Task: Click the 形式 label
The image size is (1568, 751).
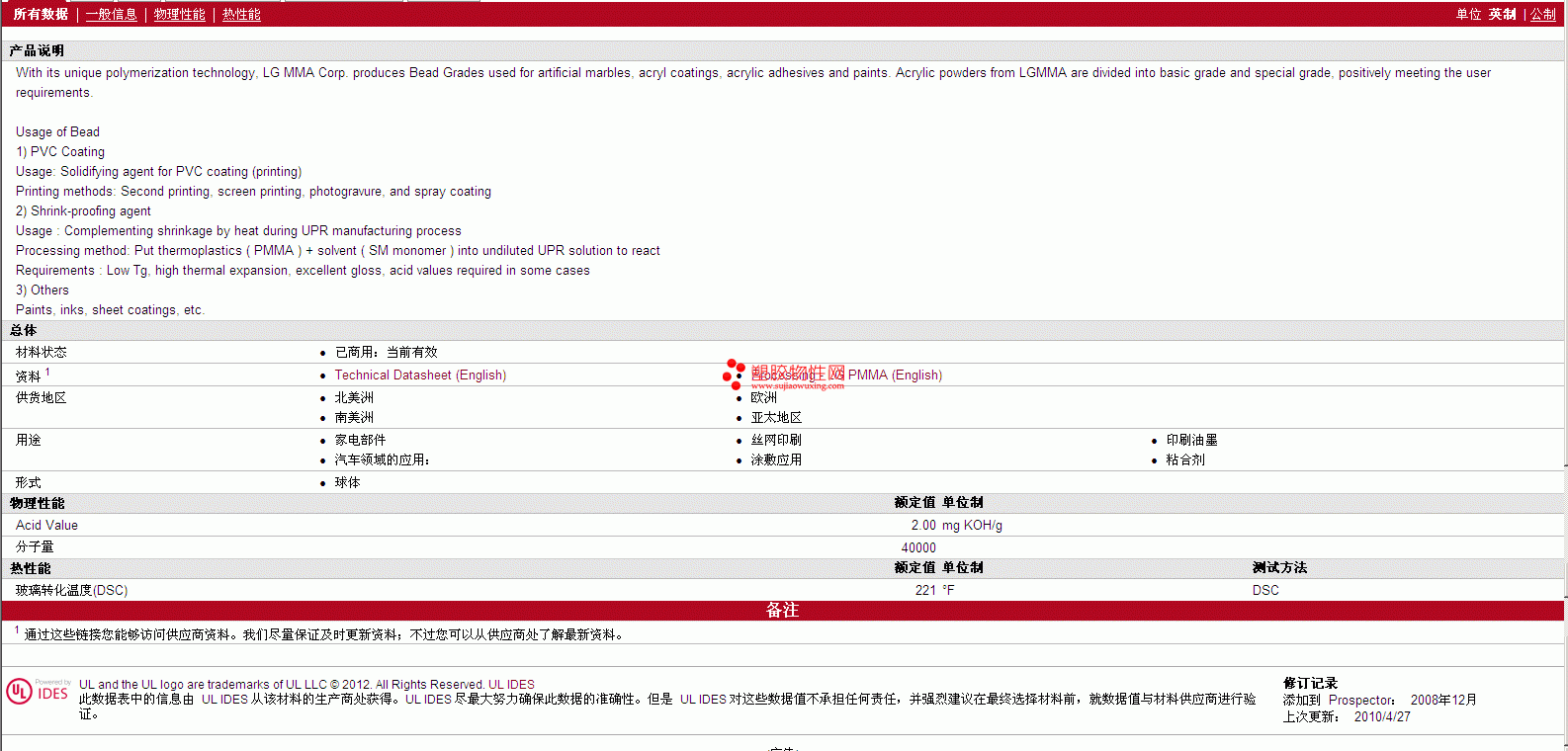Action: (x=28, y=482)
